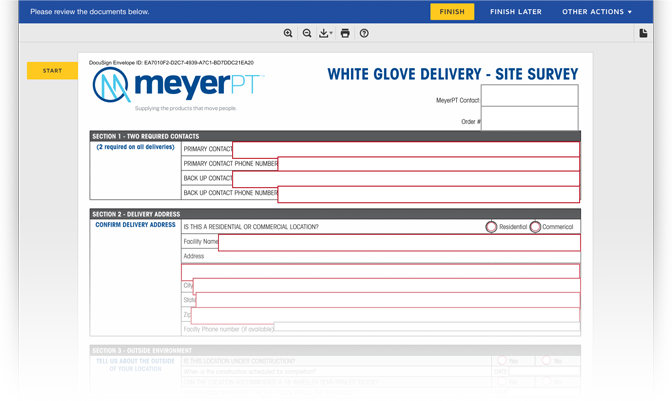Viewport: 672px width, 401px height.
Task: Click the zoom out magnifier icon
Action: click(307, 33)
